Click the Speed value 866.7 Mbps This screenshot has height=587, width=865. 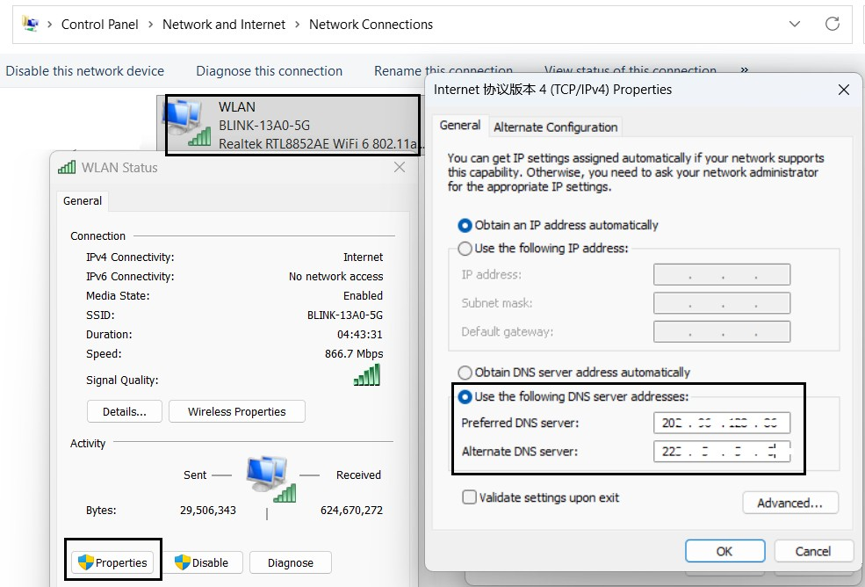point(354,354)
